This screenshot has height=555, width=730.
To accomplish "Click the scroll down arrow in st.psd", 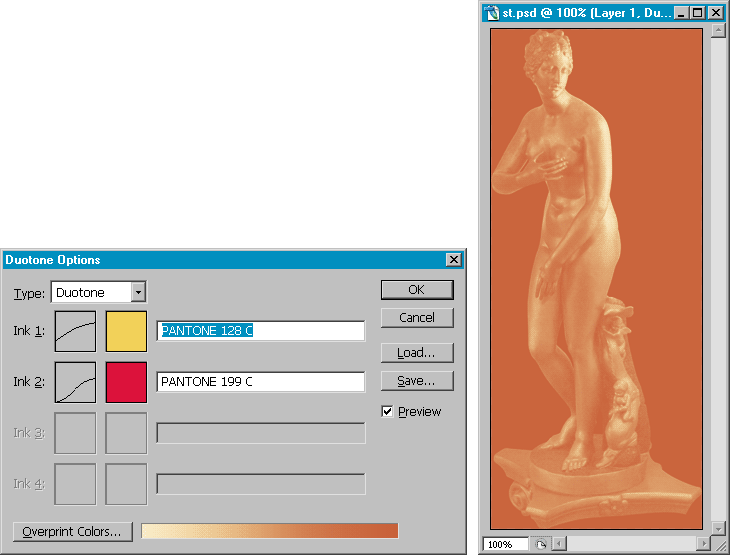I will click(x=718, y=529).
